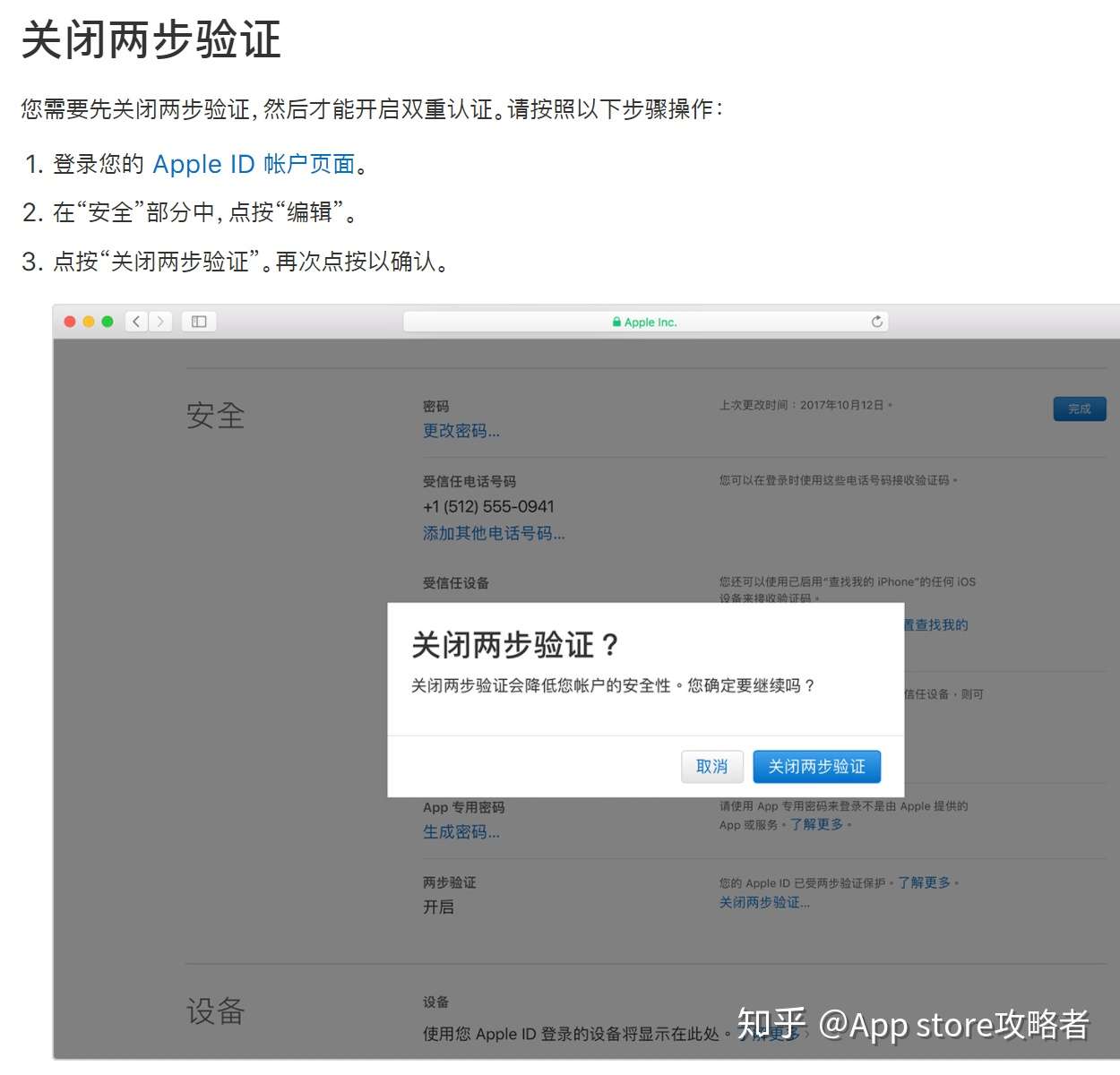The width and height of the screenshot is (1120, 1075).
Task: Toggle the Safari sidebar icon
Action: [199, 322]
